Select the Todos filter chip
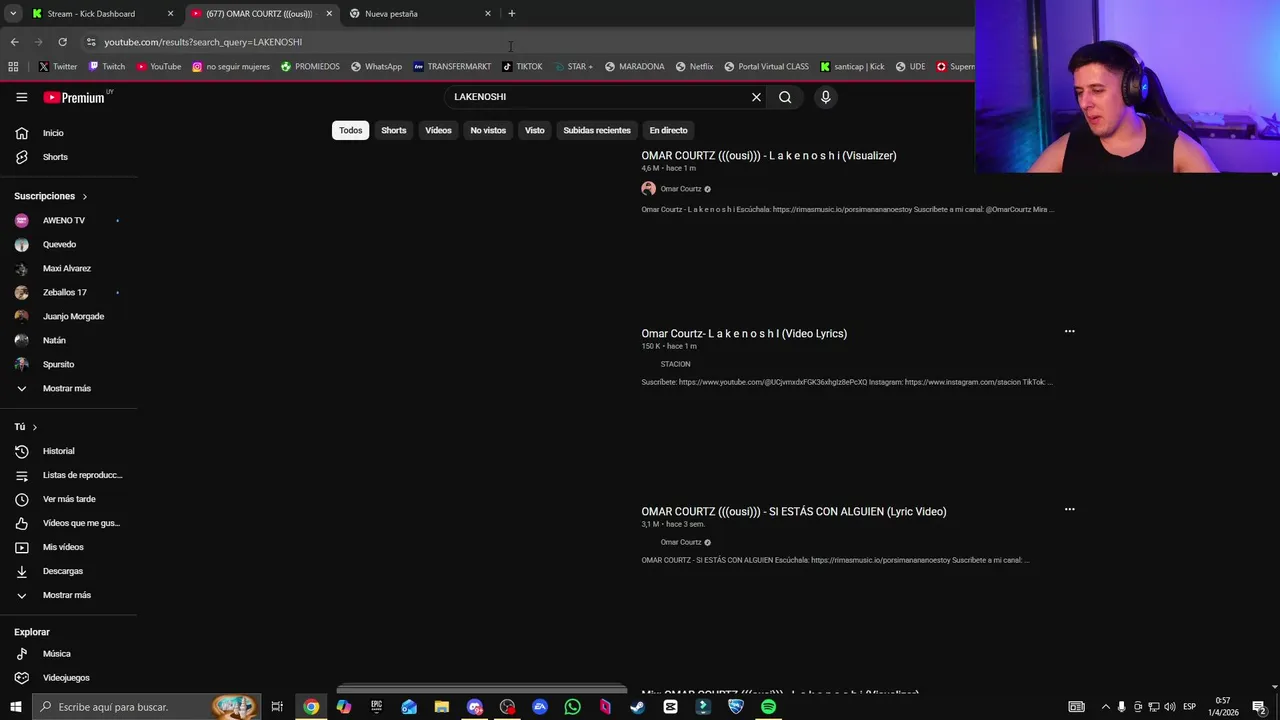 (x=350, y=130)
